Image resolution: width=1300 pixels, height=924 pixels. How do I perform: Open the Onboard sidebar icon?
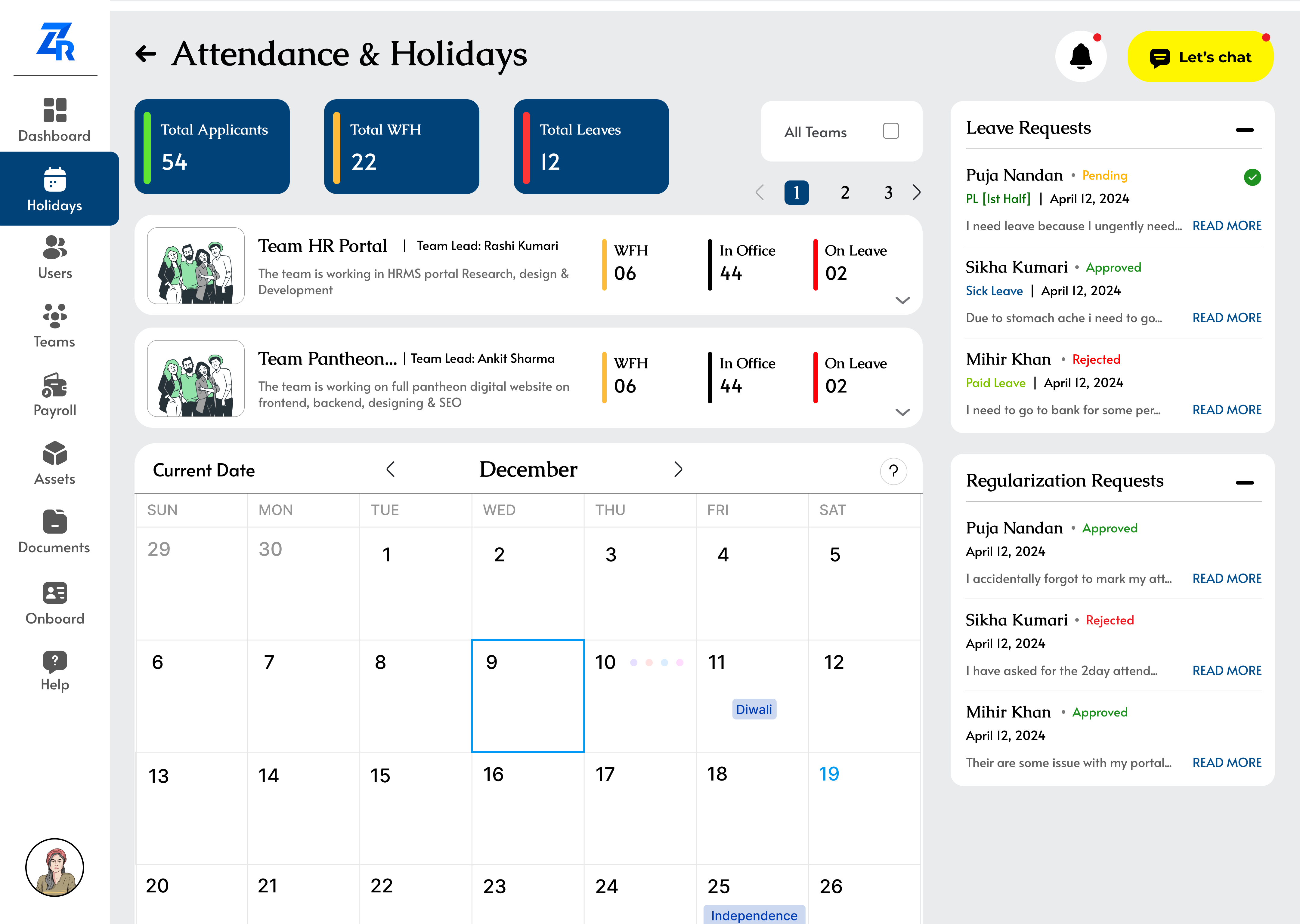tap(55, 593)
